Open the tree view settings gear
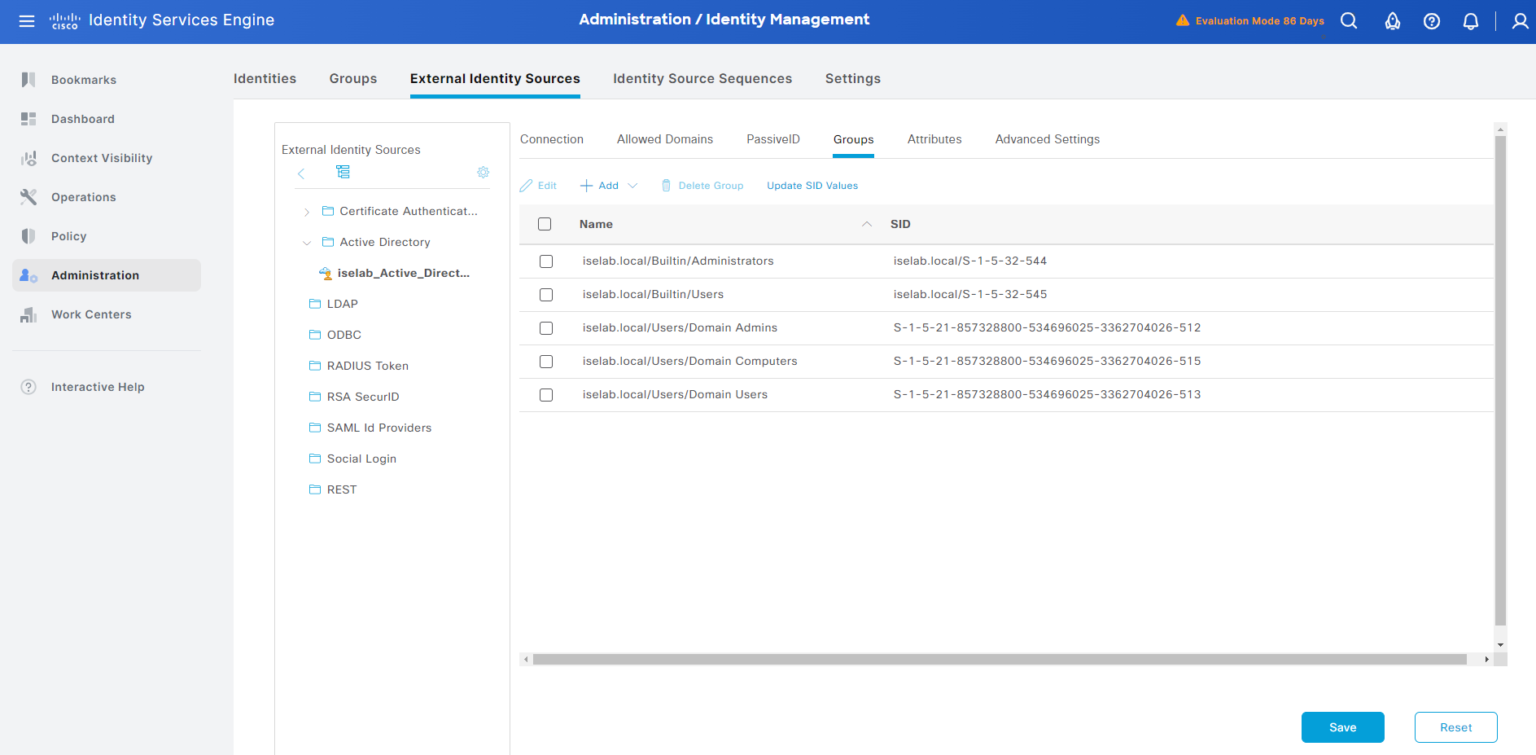1536x755 pixels. 483,172
